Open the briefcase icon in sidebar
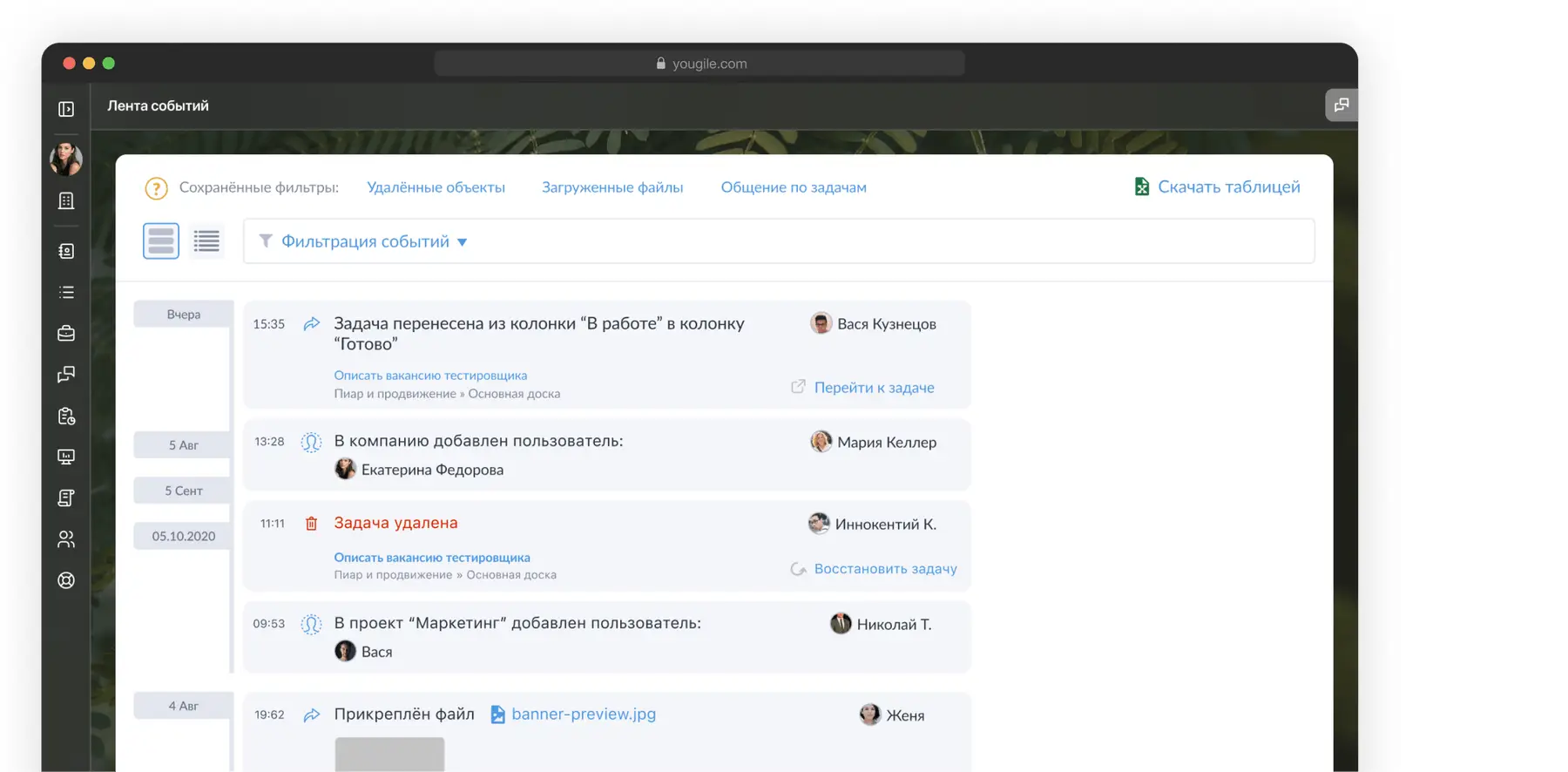The width and height of the screenshot is (1568, 772). [x=66, y=334]
